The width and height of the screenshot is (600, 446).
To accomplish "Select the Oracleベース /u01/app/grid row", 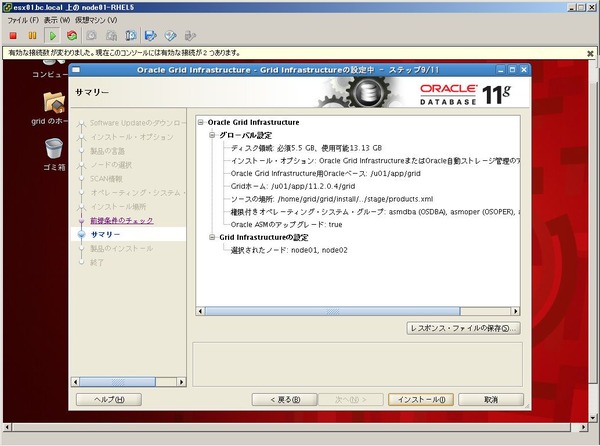I will 325,174.
